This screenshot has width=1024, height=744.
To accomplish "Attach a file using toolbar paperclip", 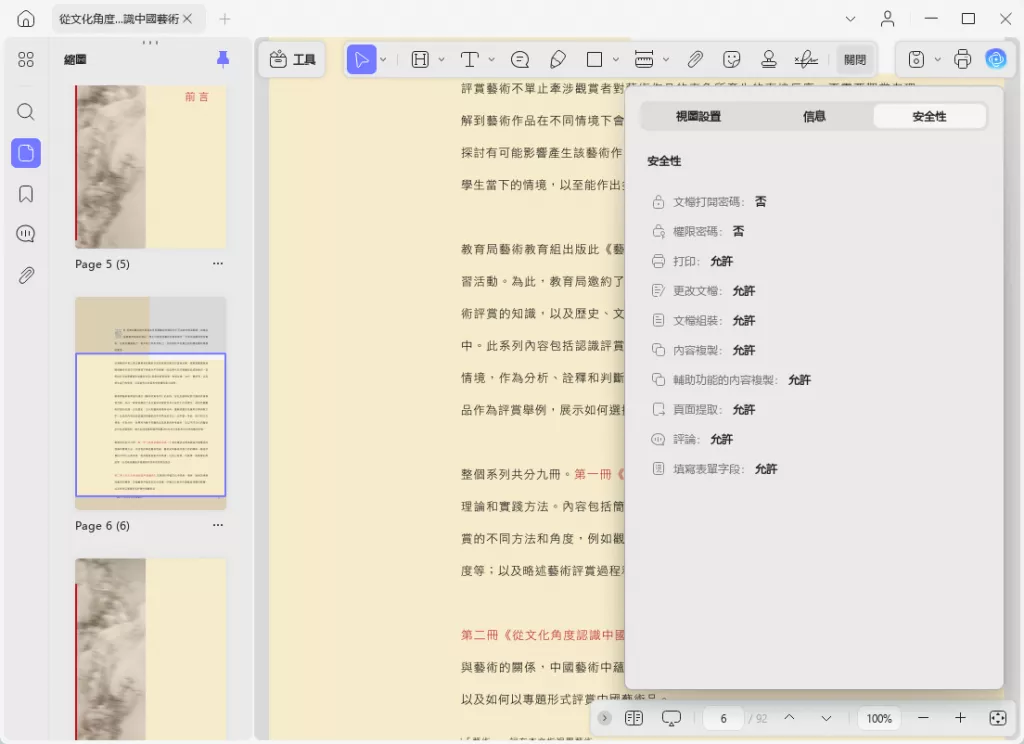I will click(695, 59).
